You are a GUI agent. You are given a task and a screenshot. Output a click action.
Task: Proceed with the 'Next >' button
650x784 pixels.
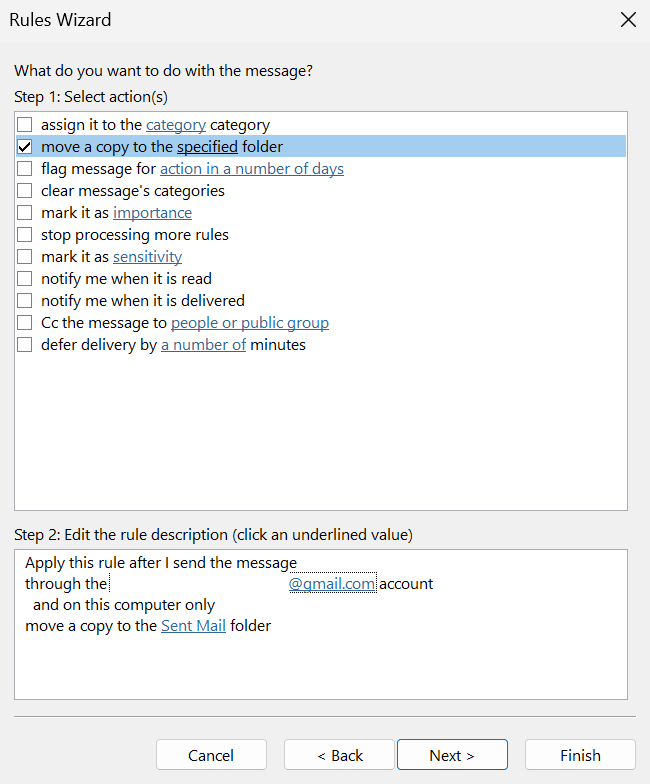[452, 755]
